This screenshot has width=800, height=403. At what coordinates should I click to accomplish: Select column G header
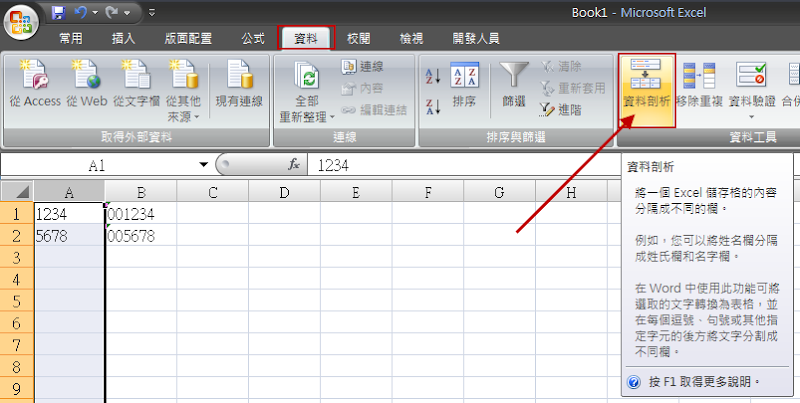coord(499,192)
